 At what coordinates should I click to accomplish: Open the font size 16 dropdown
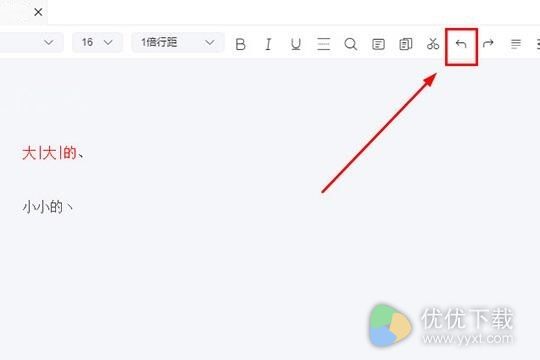[x=97, y=43]
